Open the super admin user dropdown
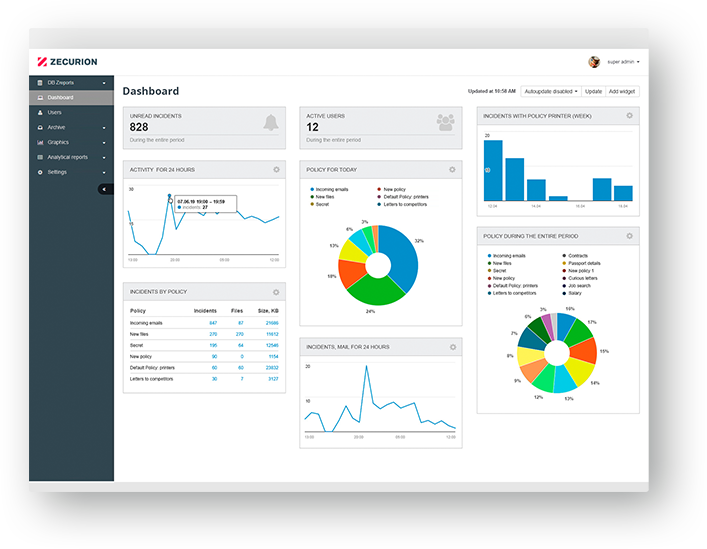This screenshot has height=549, width=707. (x=623, y=62)
